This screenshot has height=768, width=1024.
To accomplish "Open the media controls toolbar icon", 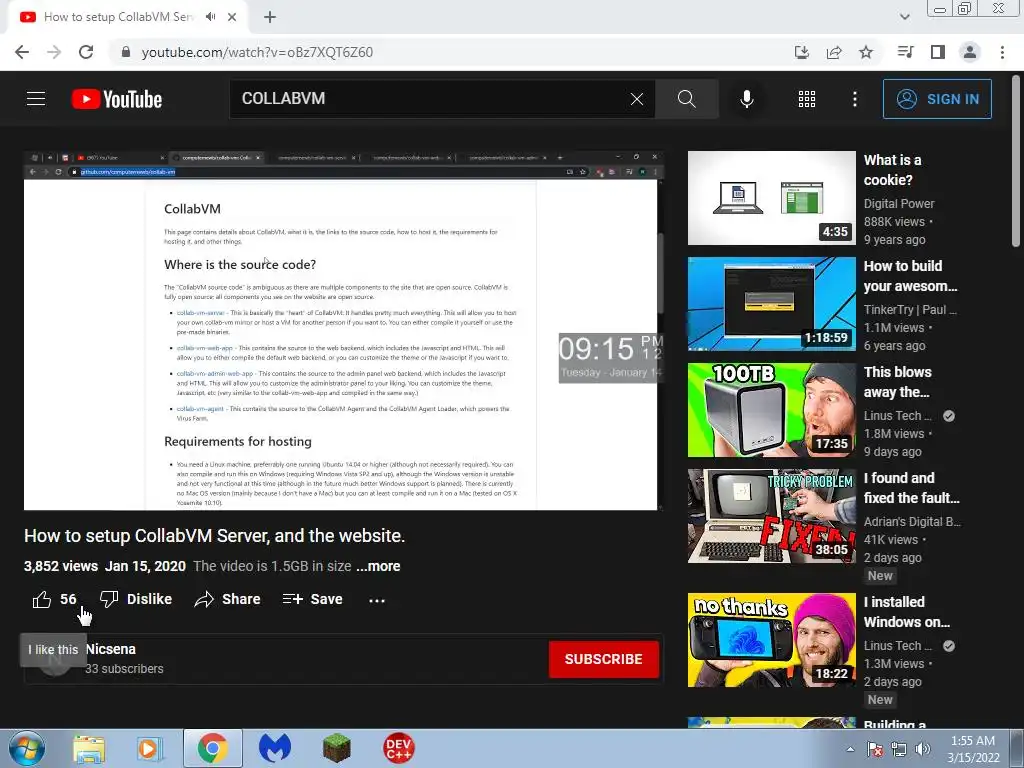I will (x=905, y=52).
